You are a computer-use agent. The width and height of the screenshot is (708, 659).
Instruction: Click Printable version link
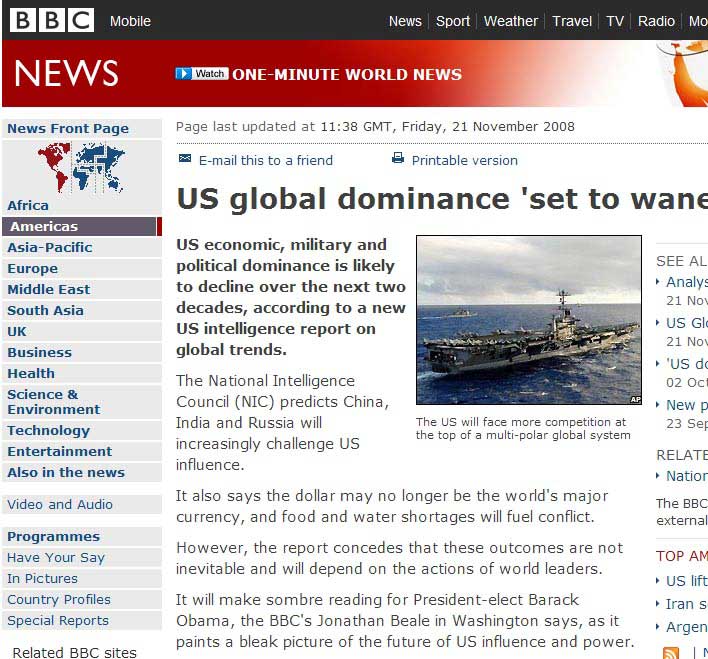(x=465, y=160)
